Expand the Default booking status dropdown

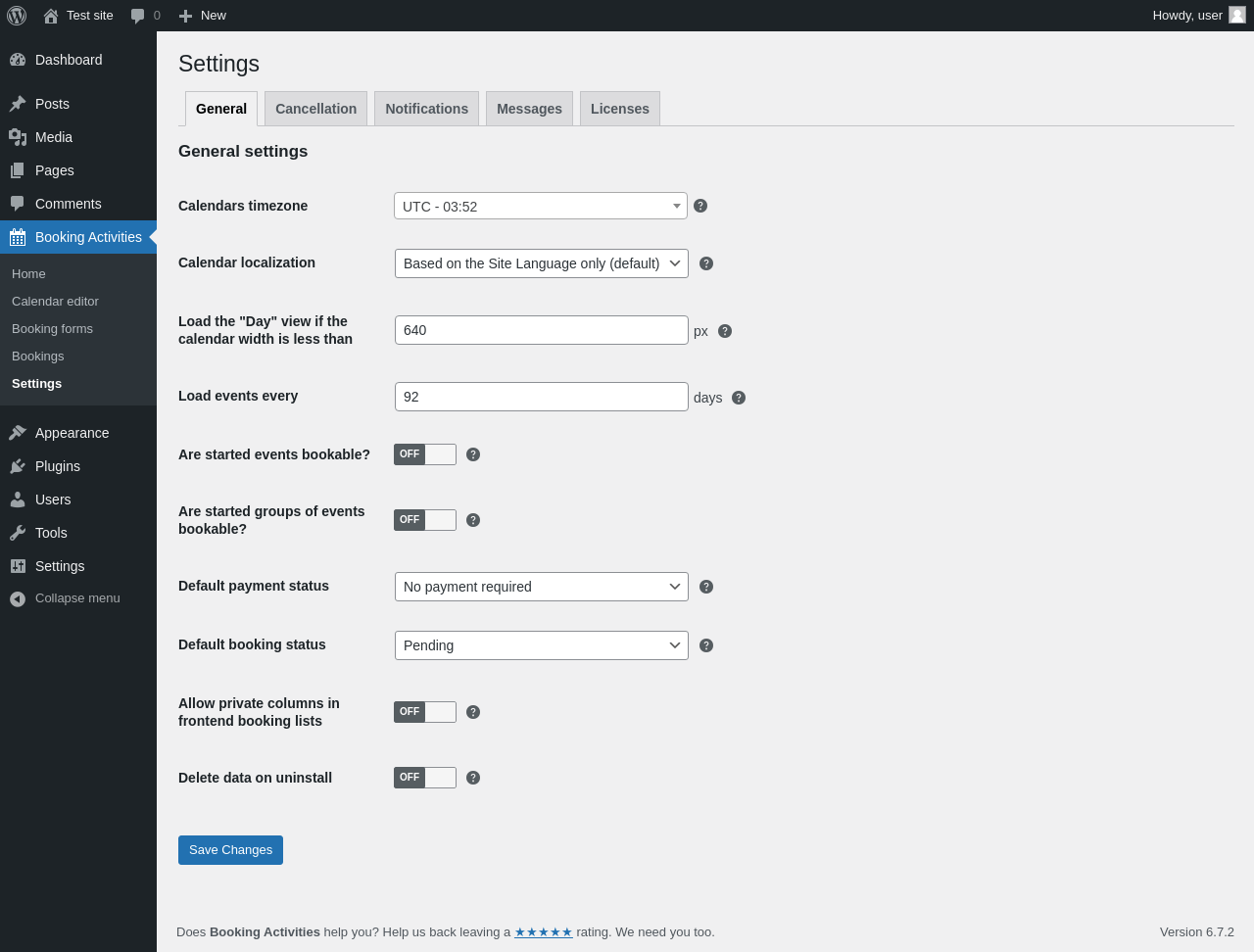[x=542, y=645]
